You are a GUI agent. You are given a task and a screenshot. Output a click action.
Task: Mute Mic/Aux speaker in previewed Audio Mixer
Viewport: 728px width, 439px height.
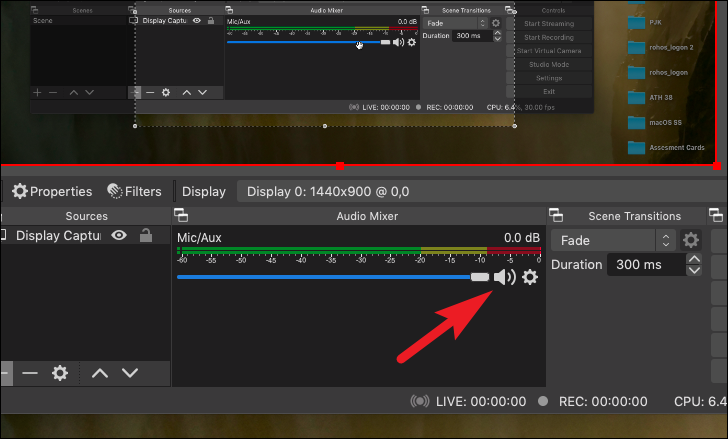point(398,42)
